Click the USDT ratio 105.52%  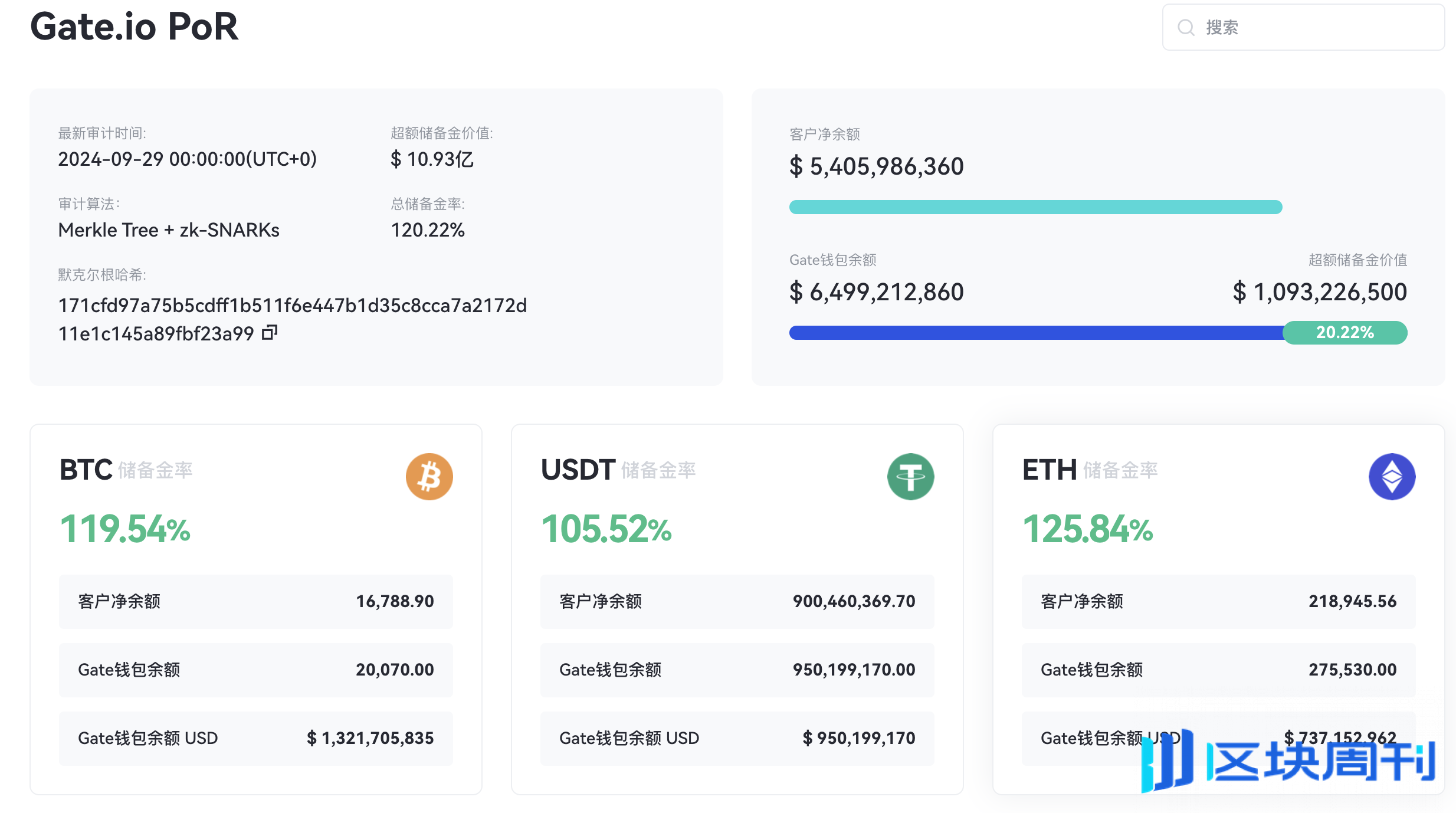coord(606,529)
